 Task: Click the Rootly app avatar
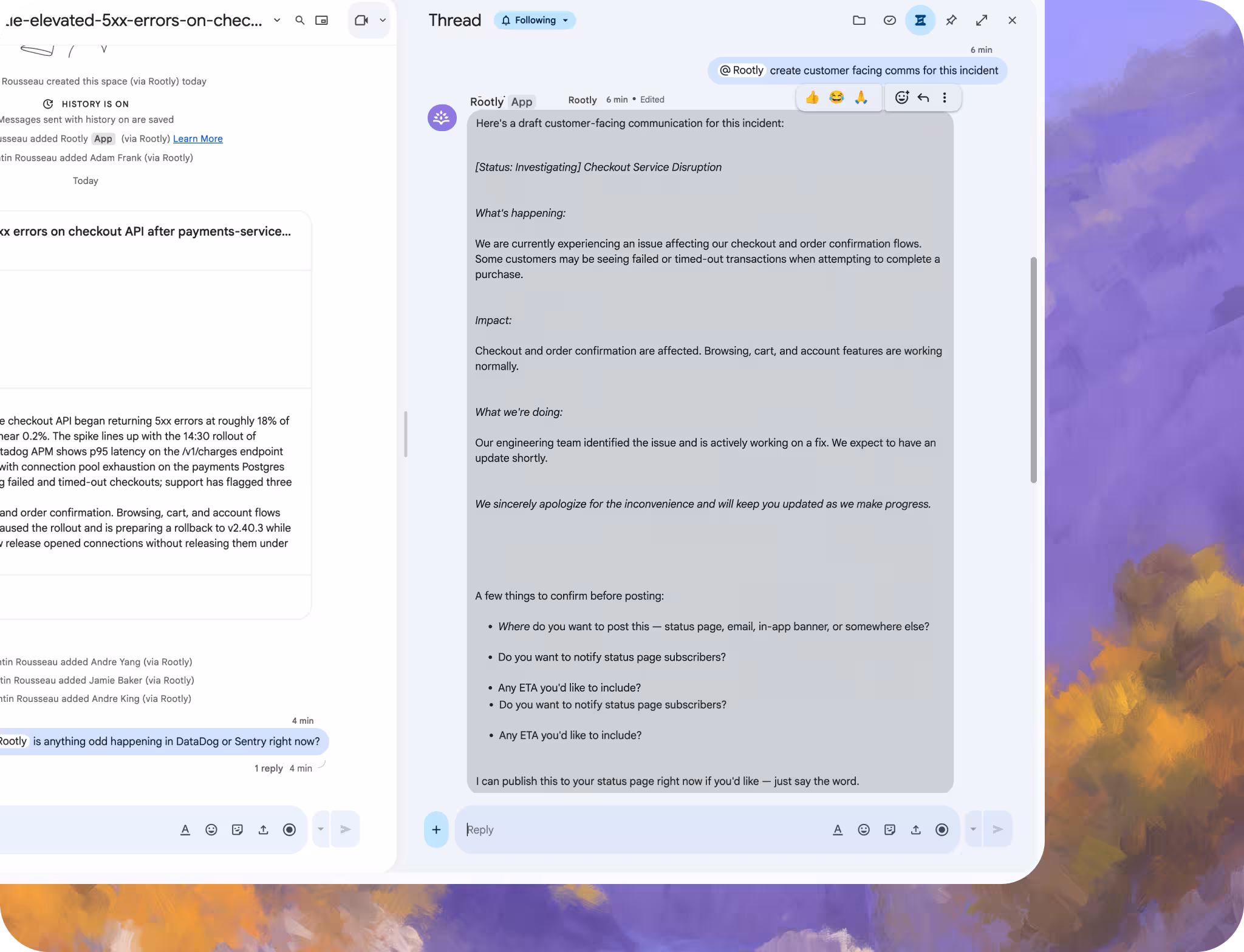point(442,118)
